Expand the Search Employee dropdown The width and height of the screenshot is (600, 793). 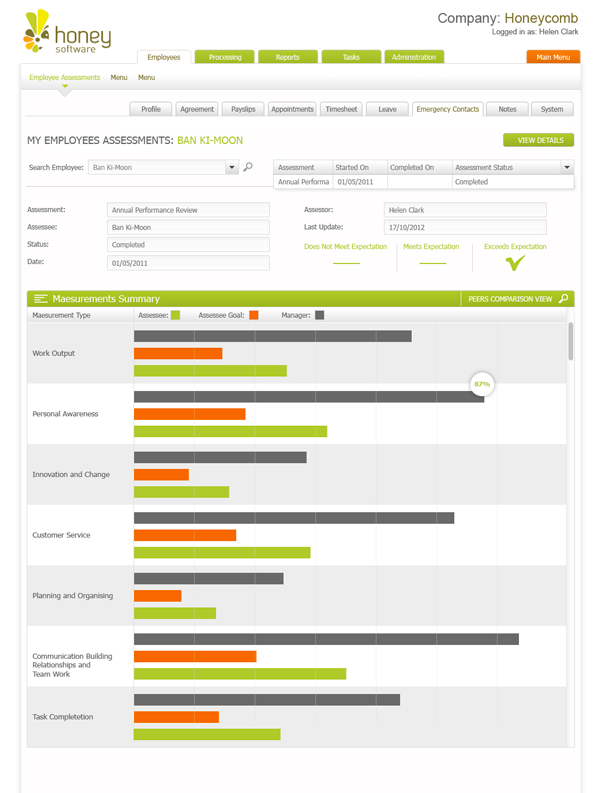233,168
